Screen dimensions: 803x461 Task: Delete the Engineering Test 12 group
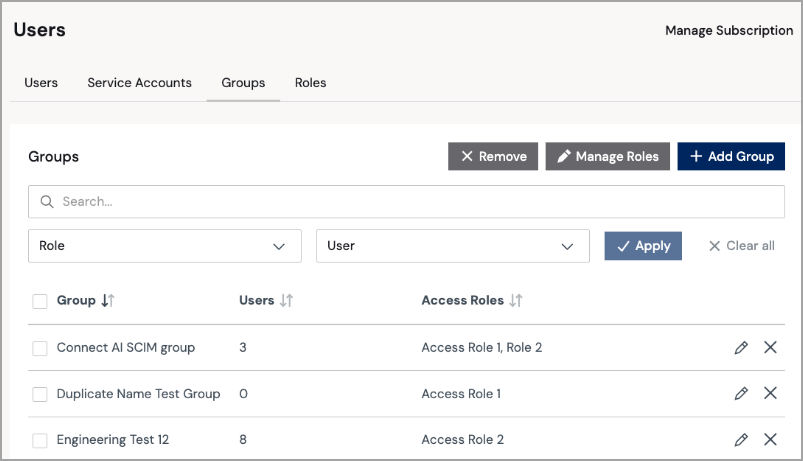[x=770, y=439]
